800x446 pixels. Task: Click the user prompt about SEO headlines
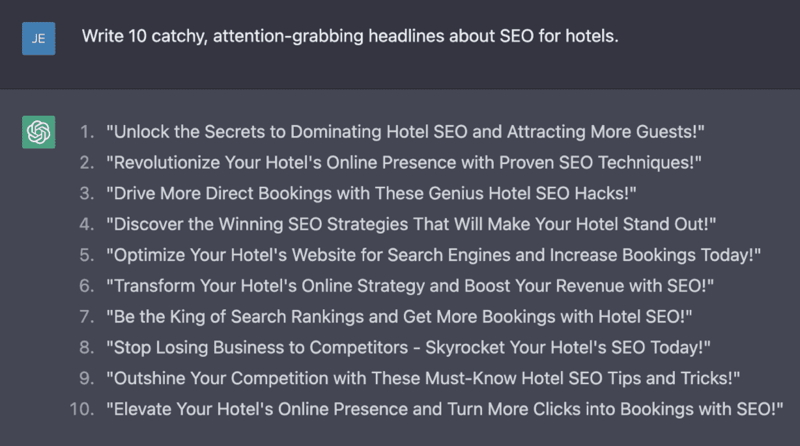351,38
